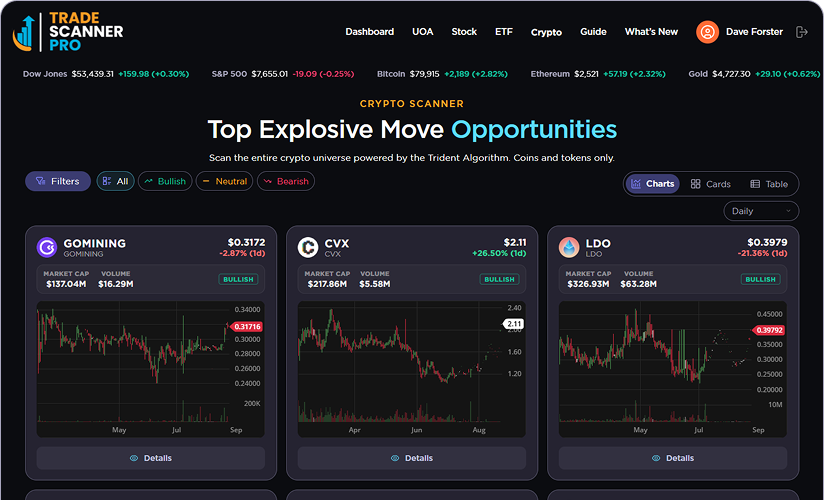This screenshot has height=500, width=824.
Task: Click the LDO -21.36% (1d) change
Action: pos(763,253)
